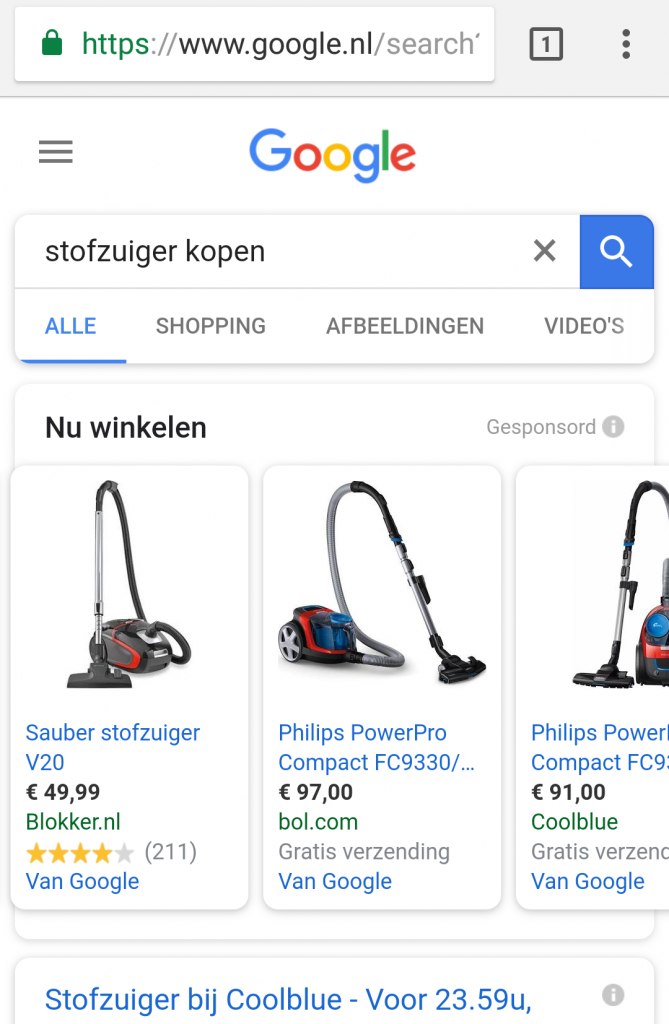Click the star rating on Blokker.nl product
Image resolution: width=669 pixels, height=1024 pixels.
pos(80,852)
